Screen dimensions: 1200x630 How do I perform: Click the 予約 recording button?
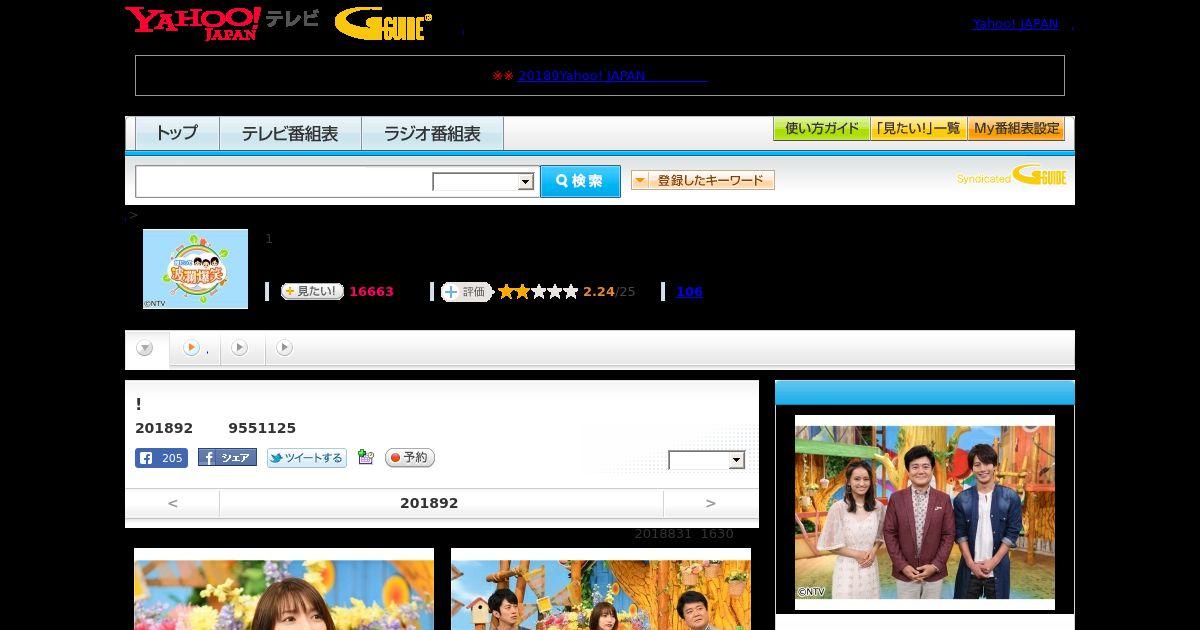point(409,457)
